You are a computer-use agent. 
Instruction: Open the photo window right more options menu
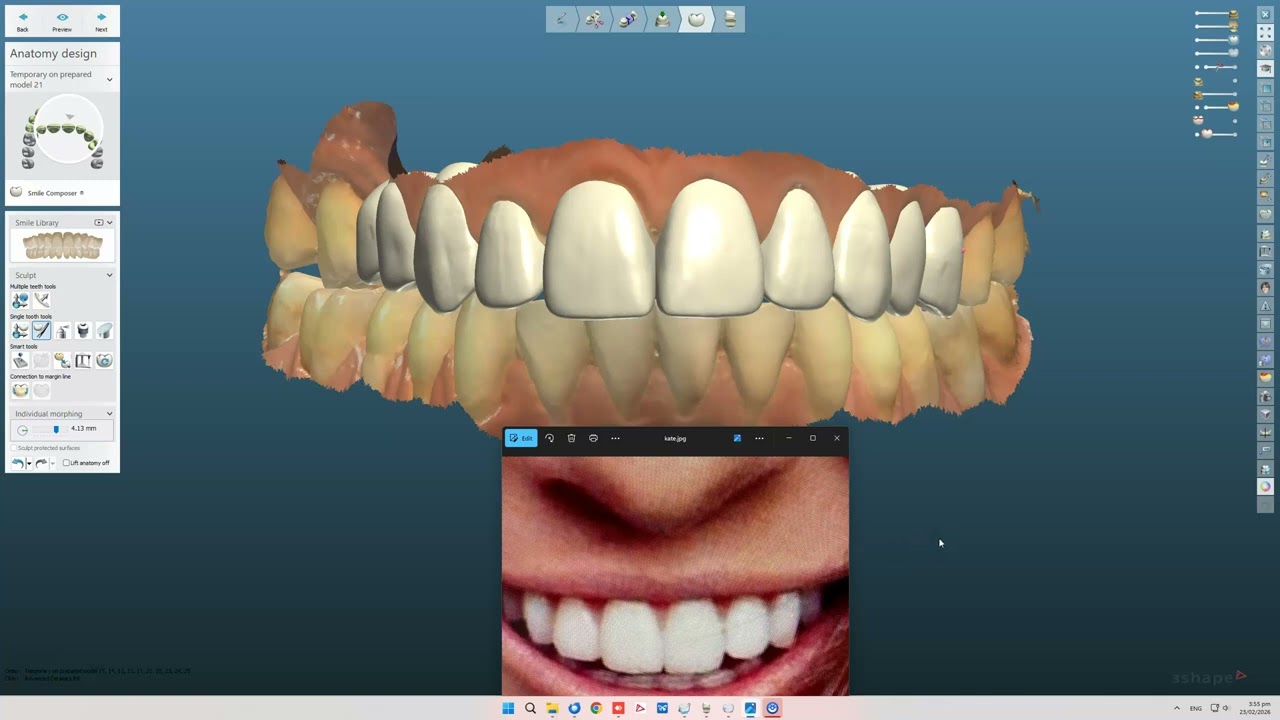click(759, 438)
